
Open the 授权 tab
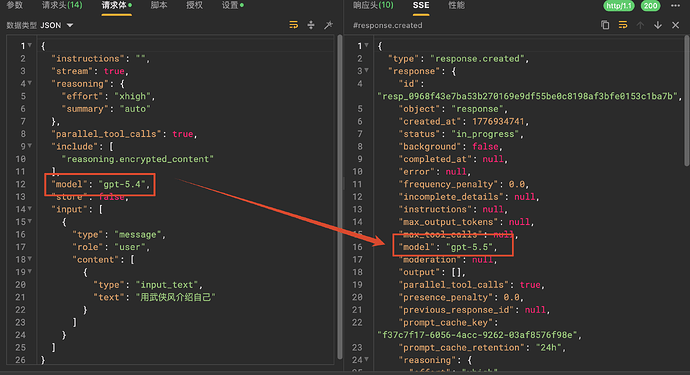[x=195, y=5]
